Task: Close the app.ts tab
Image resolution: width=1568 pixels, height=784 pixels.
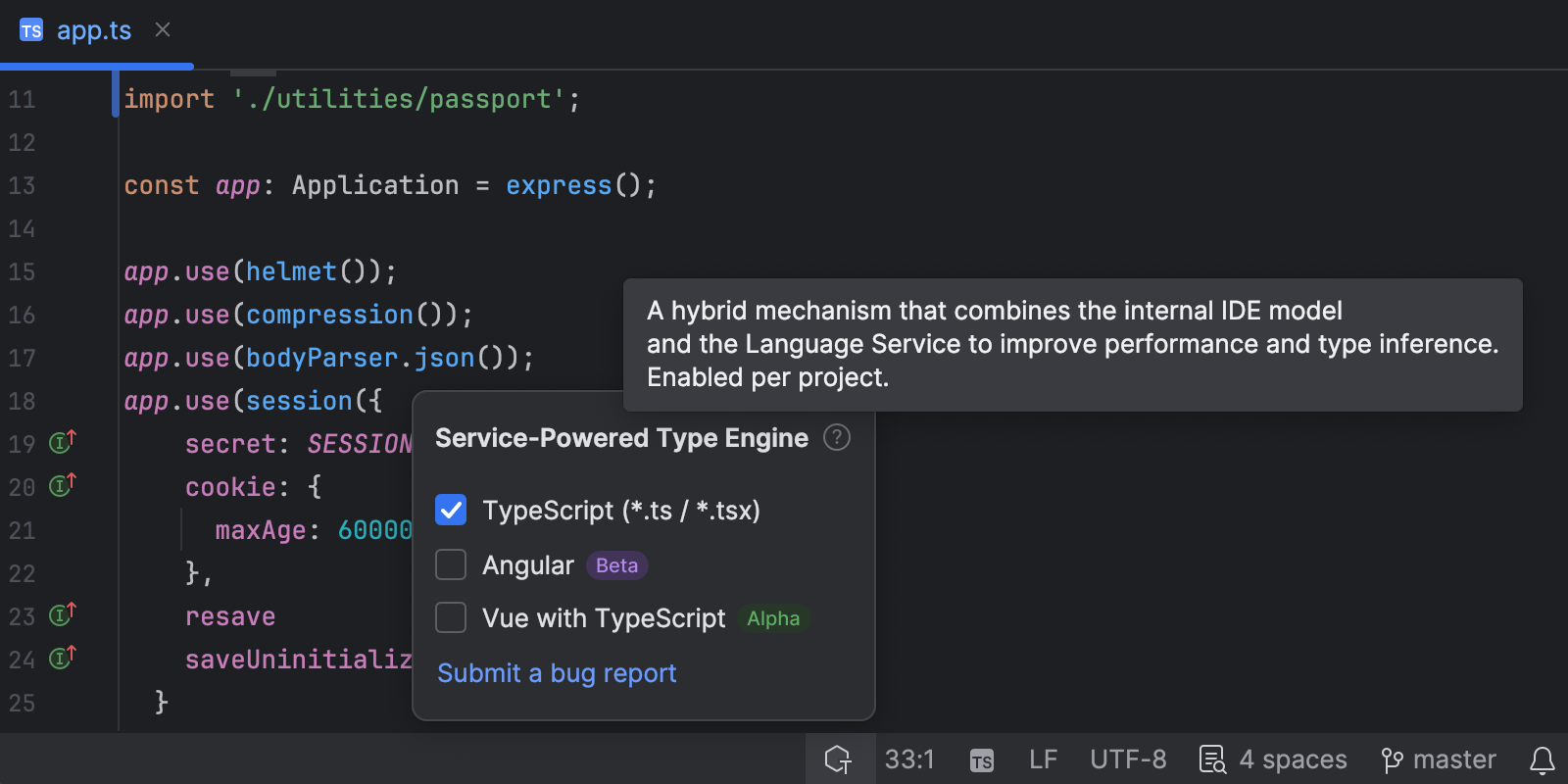Action: 163,30
